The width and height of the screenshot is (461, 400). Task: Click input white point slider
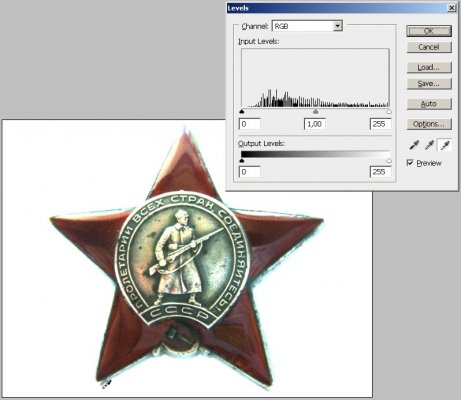[389, 112]
